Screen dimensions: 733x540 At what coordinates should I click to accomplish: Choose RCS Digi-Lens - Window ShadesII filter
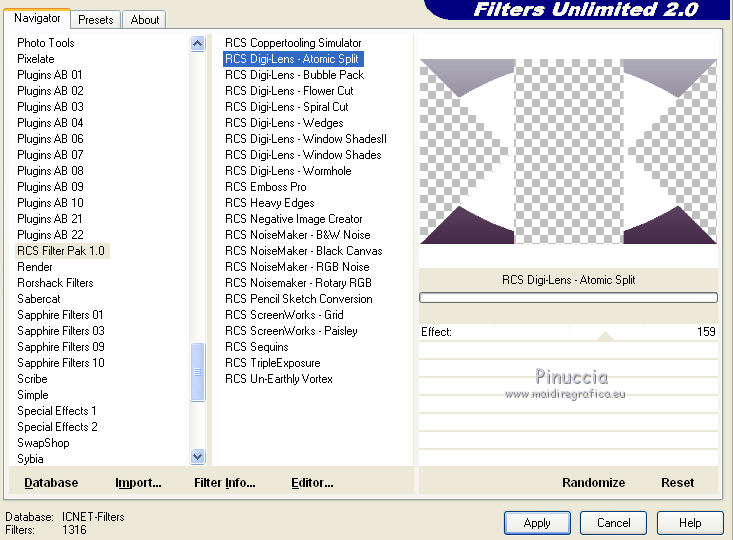point(306,139)
